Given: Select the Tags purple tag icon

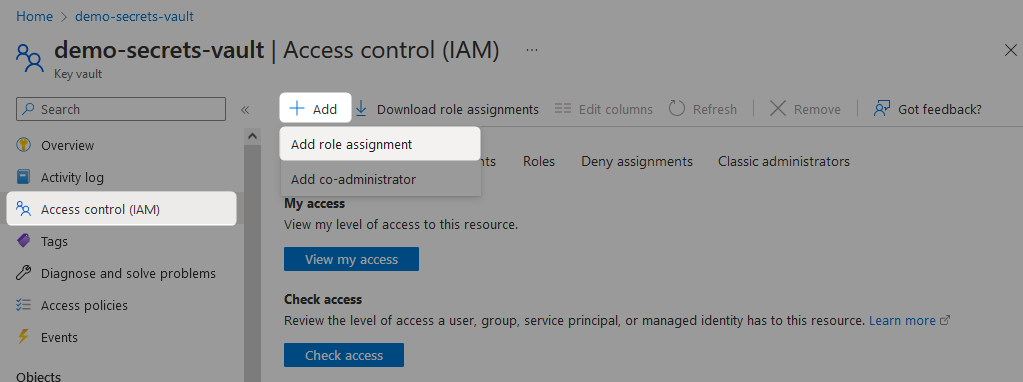Looking at the screenshot, I should [23, 241].
